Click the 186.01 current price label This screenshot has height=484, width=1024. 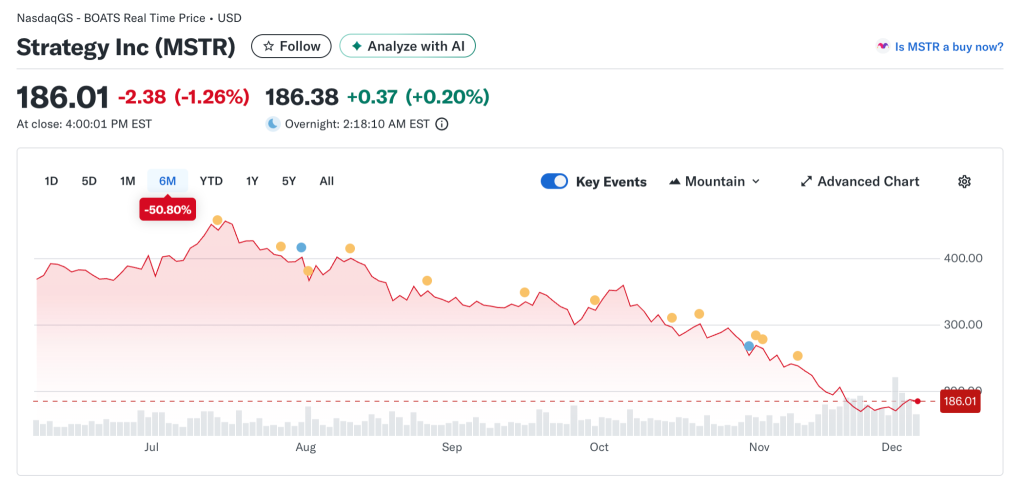coord(959,401)
